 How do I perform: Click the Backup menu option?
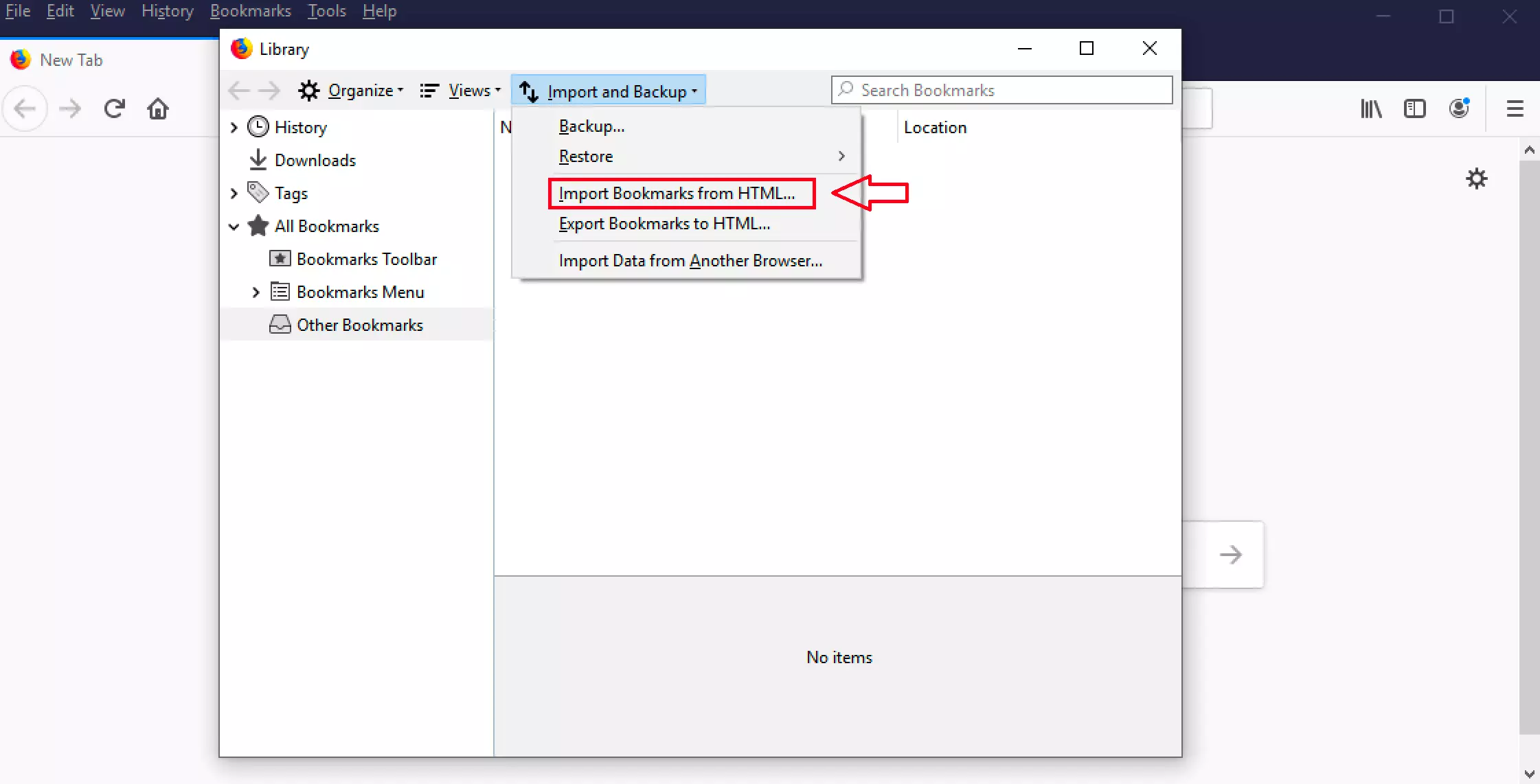click(x=591, y=125)
